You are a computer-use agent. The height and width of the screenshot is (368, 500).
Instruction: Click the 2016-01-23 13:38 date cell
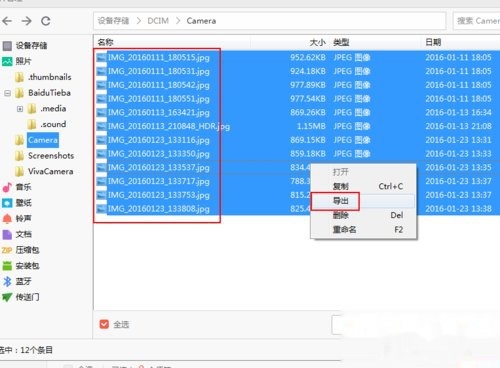(458, 209)
